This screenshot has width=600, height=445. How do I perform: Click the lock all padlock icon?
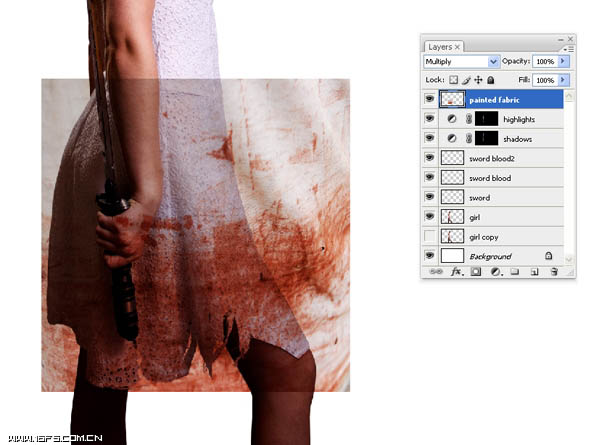click(491, 80)
